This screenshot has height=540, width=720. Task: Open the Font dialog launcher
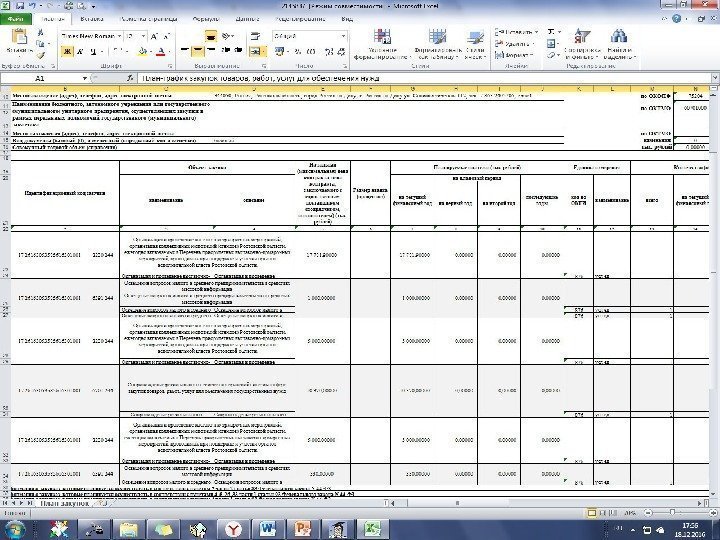coord(170,66)
